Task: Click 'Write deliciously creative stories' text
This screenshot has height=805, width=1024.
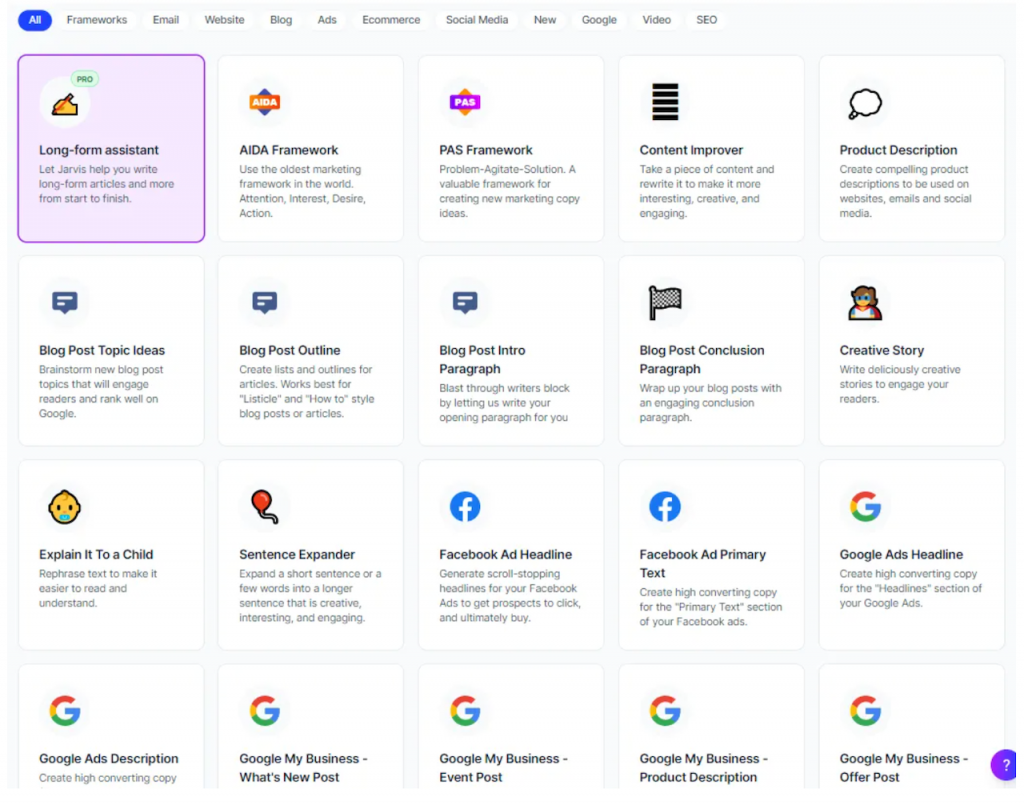Action: pyautogui.click(x=900, y=384)
